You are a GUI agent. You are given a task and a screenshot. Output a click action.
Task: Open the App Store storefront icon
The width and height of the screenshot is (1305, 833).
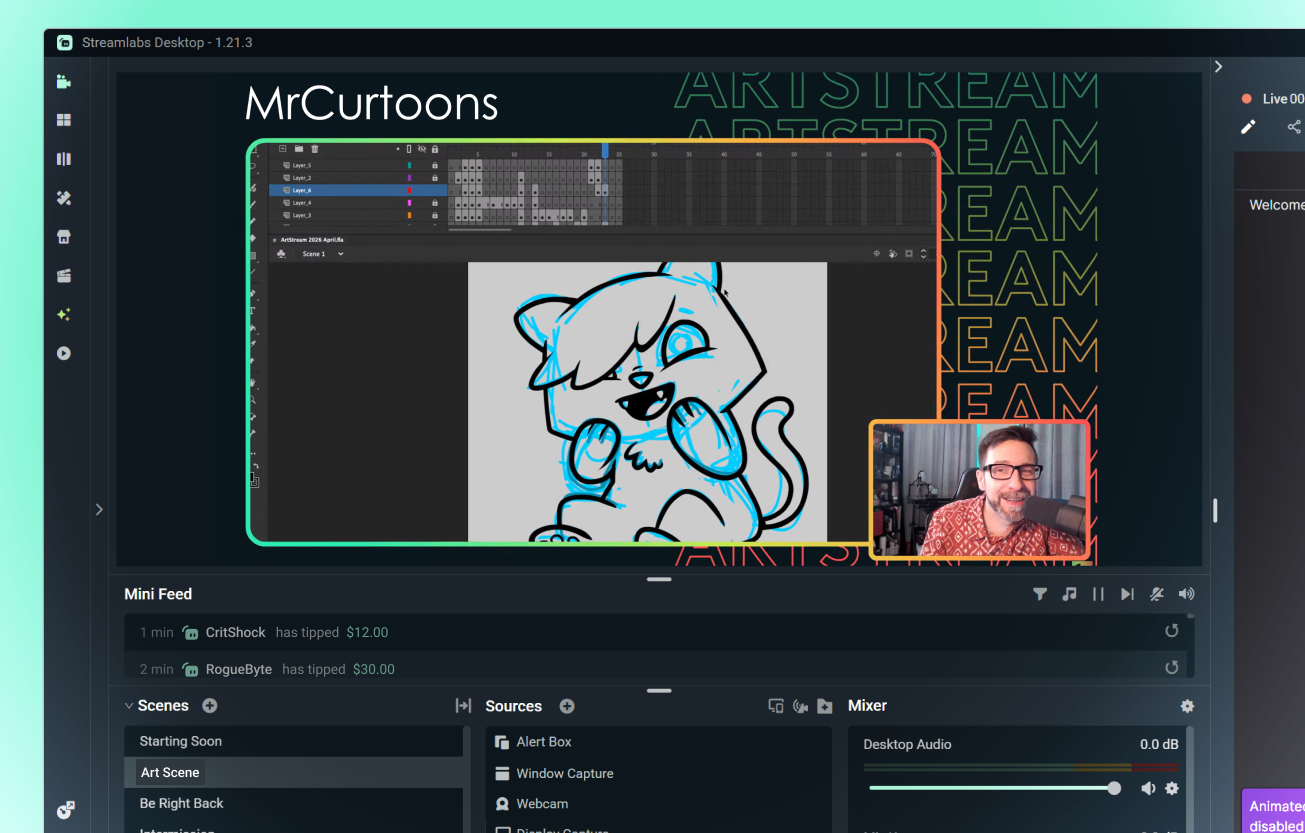[64, 237]
